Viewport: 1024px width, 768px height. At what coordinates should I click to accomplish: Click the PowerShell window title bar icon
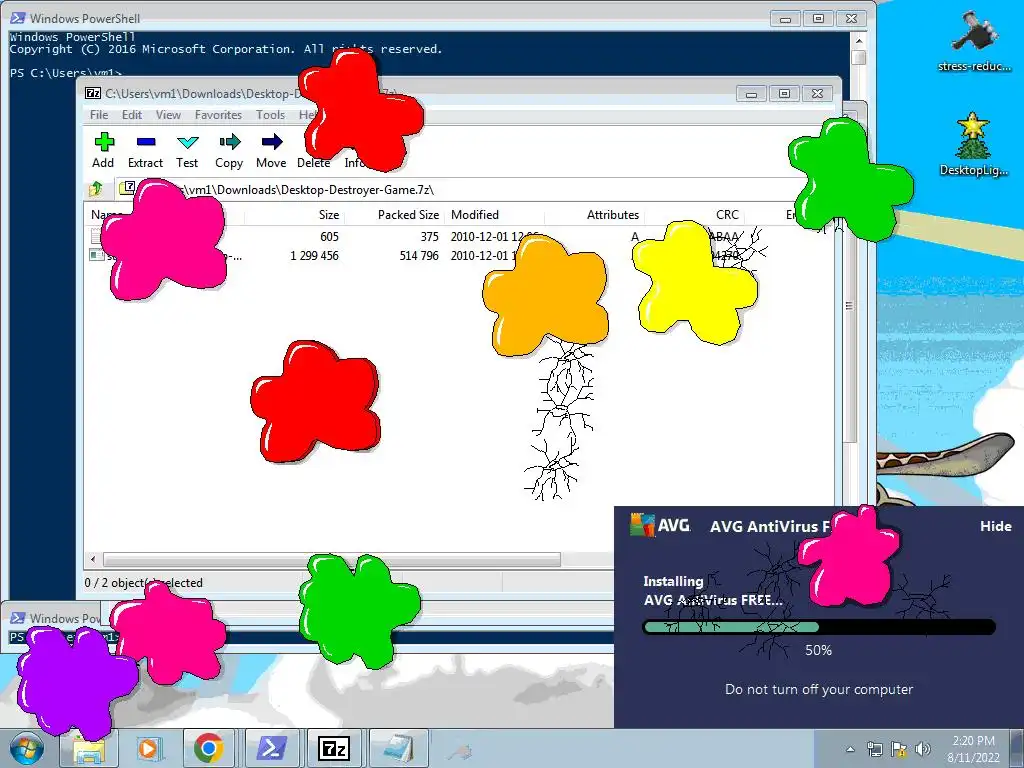[18, 18]
